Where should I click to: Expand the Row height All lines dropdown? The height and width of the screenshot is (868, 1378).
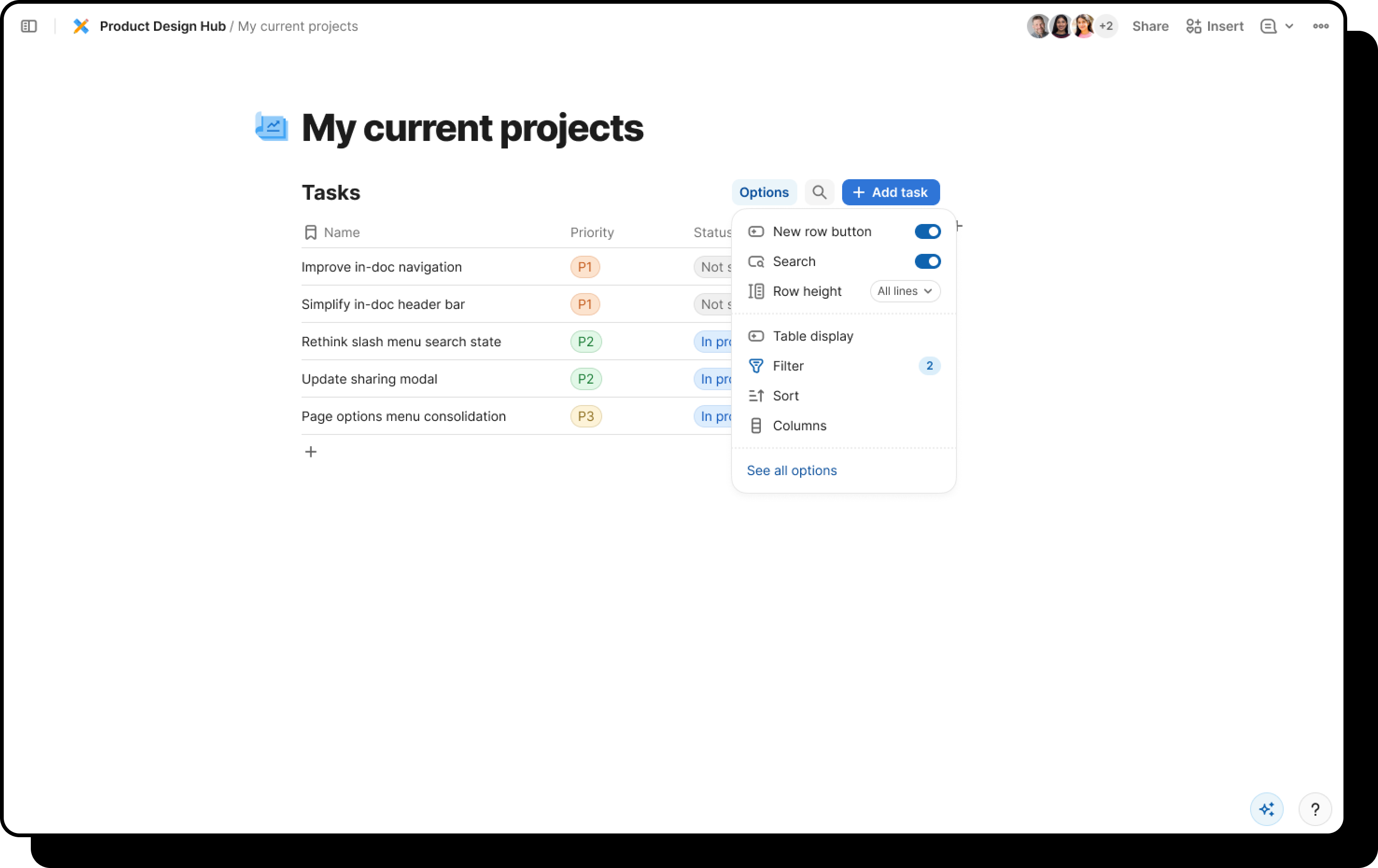point(905,291)
